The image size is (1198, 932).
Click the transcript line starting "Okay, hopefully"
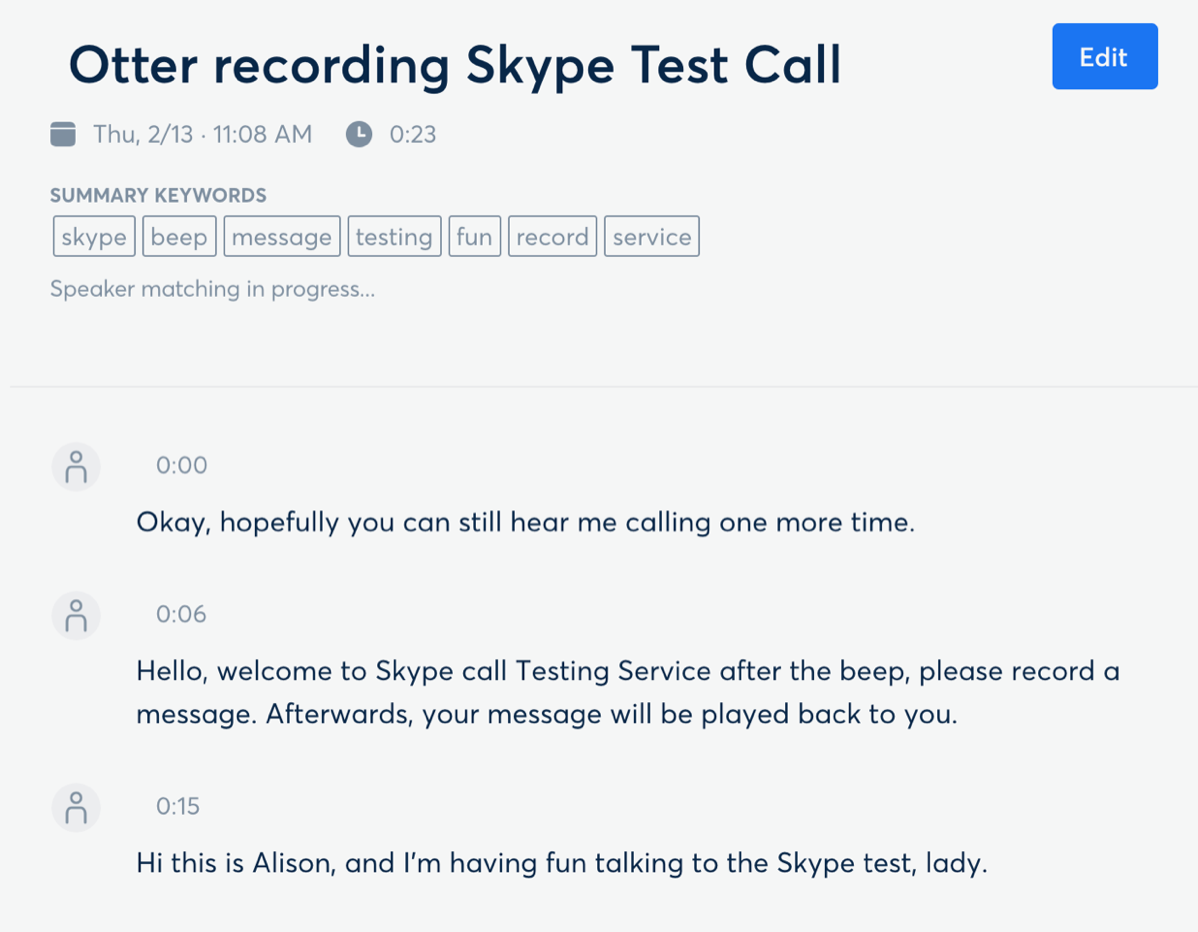click(525, 522)
